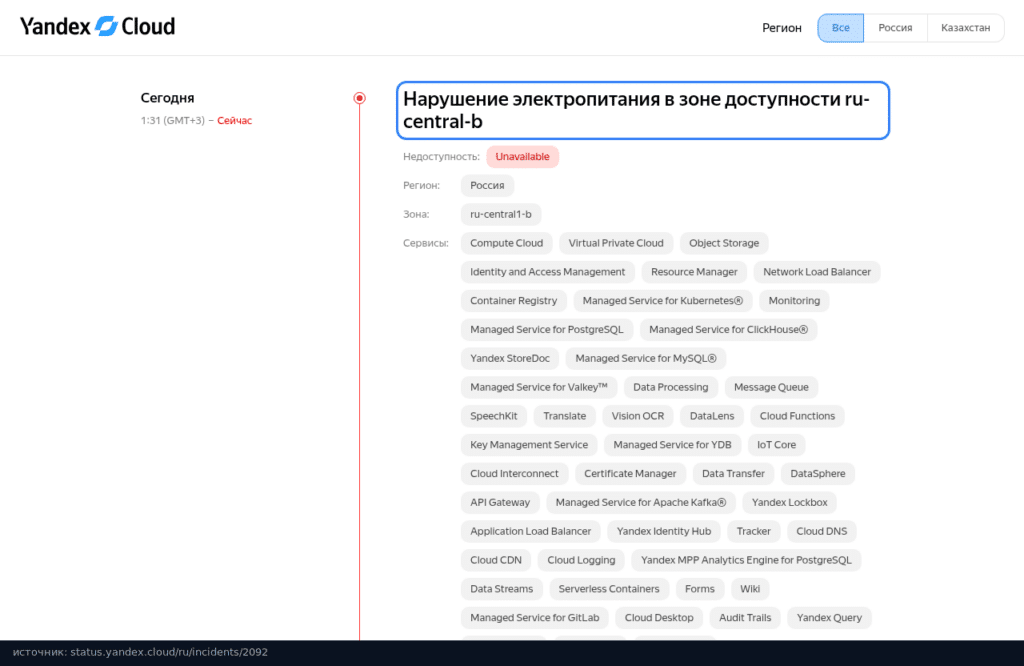Click the Application Load Balancer tag
1024x666 pixels.
coord(531,530)
